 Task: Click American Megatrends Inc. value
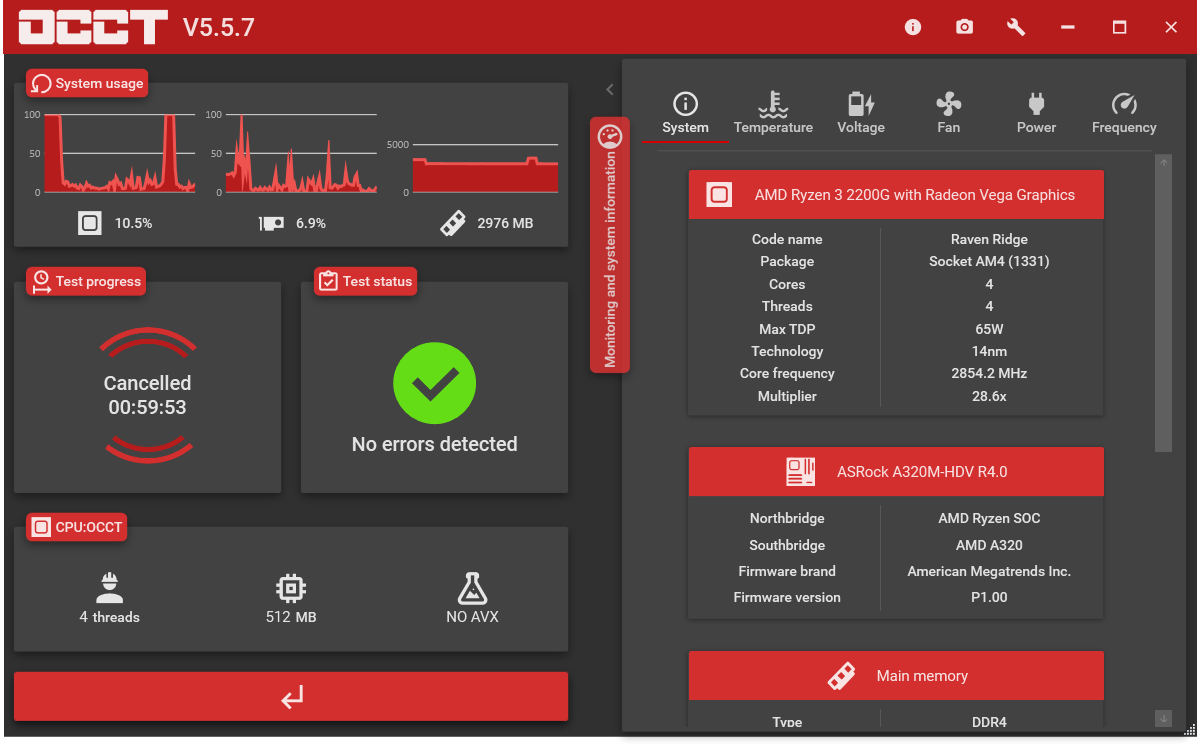tap(989, 571)
